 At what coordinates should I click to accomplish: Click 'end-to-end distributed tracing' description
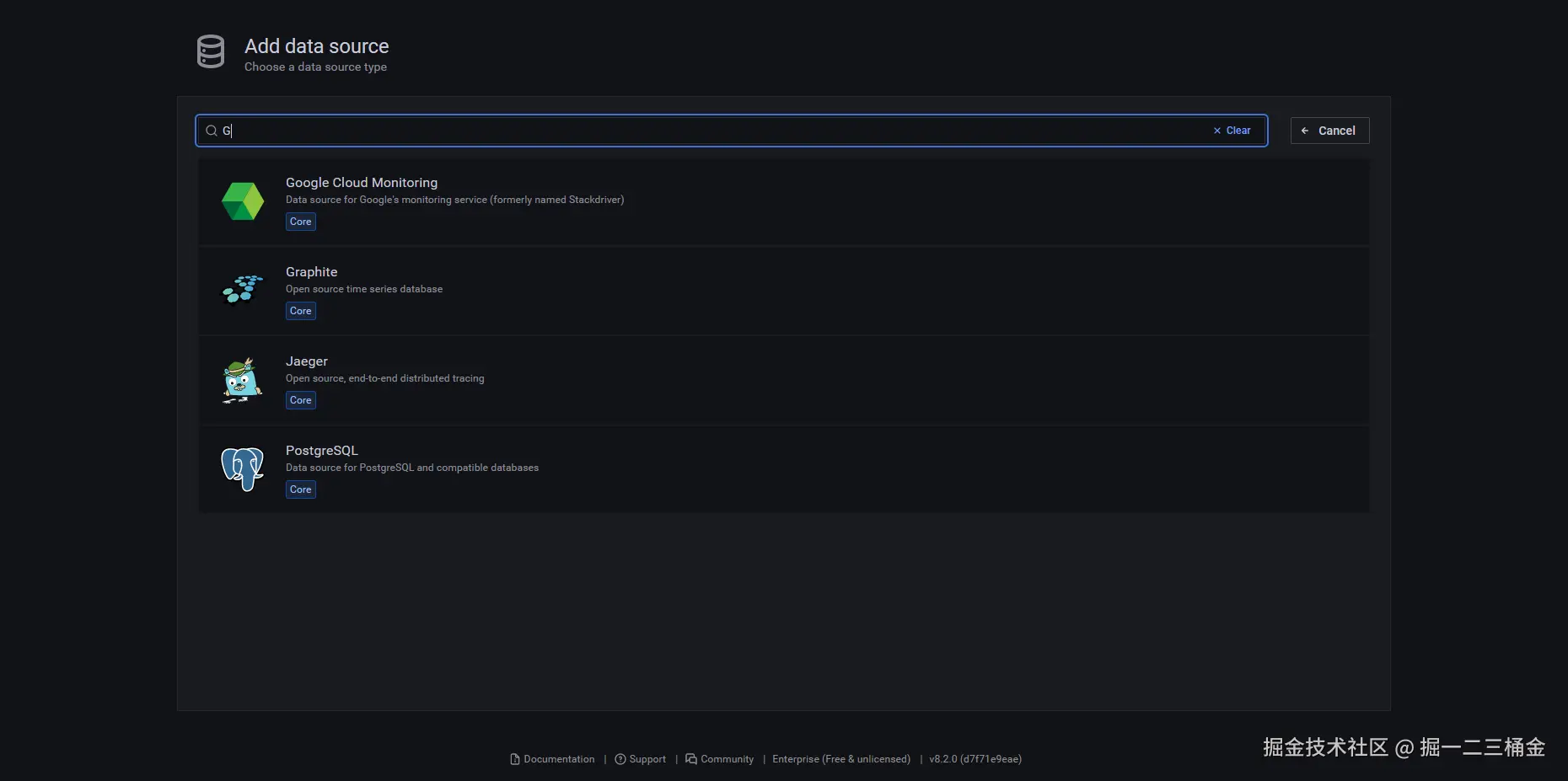tap(385, 378)
